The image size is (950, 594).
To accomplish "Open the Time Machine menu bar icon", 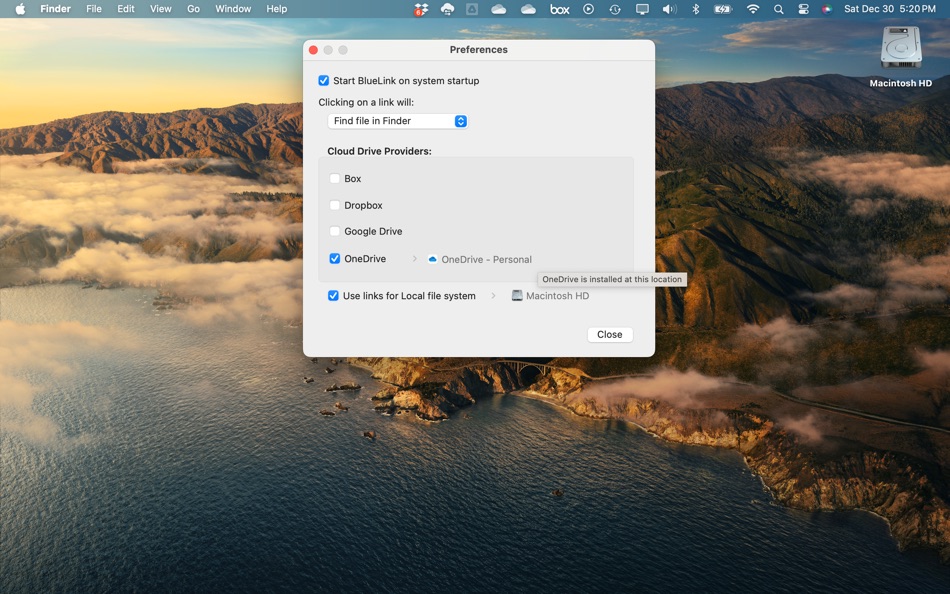I will coord(614,9).
